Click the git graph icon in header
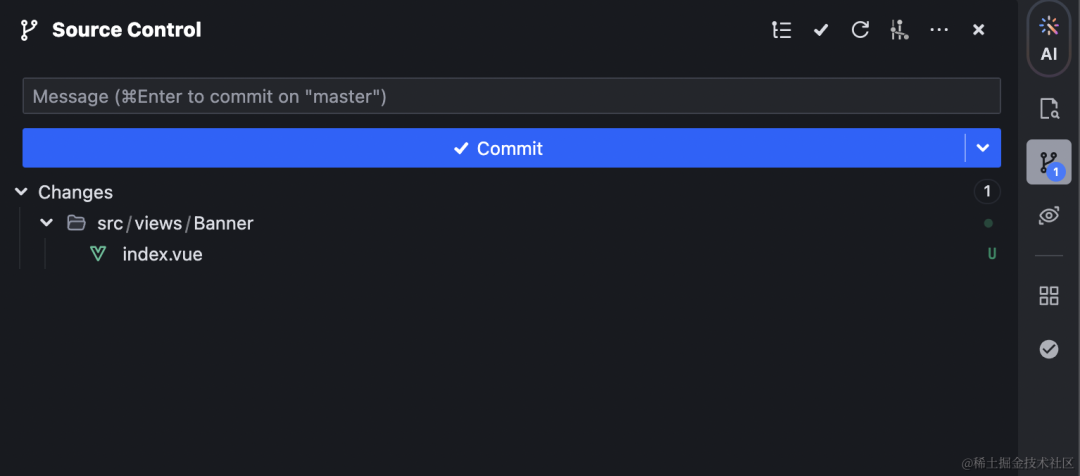 [899, 30]
